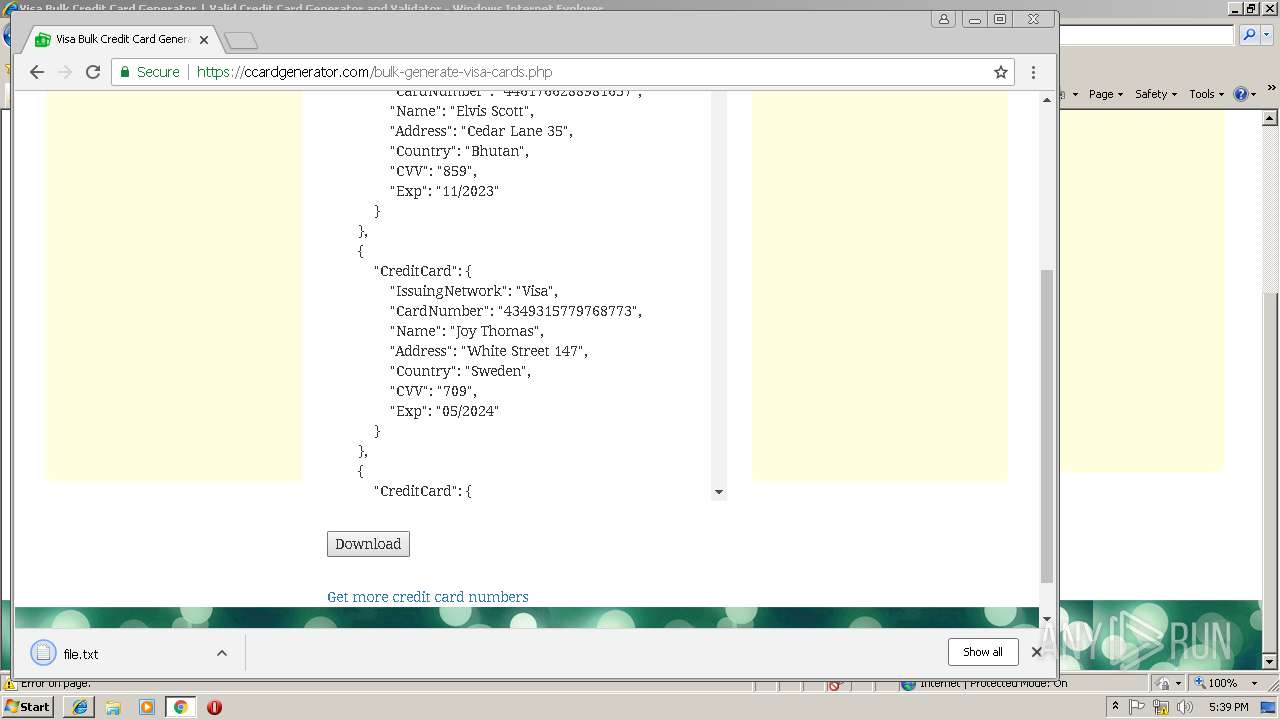
Task: Click the Internet Explorer search box
Action: [1146, 35]
